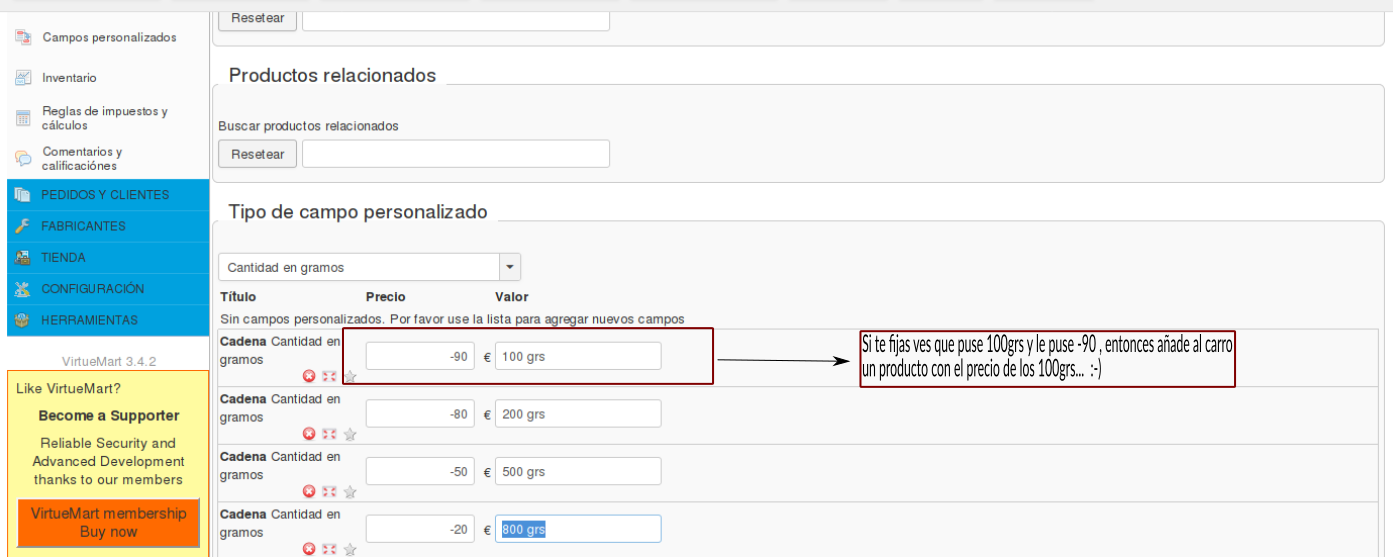Open TIENDA menu section
The width and height of the screenshot is (1393, 557).
coord(108,257)
